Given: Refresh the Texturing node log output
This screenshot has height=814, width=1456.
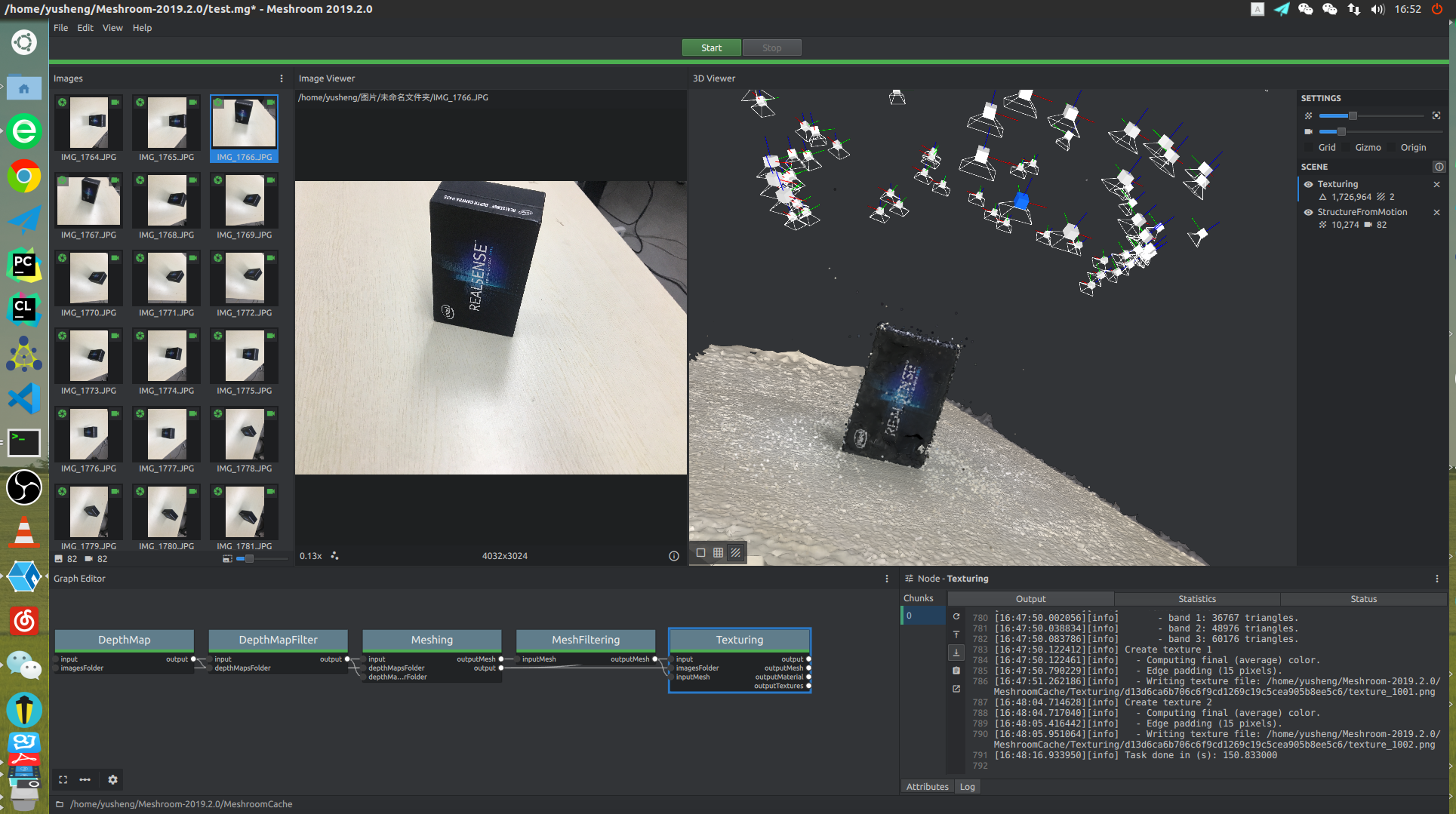Looking at the screenshot, I should click(956, 616).
